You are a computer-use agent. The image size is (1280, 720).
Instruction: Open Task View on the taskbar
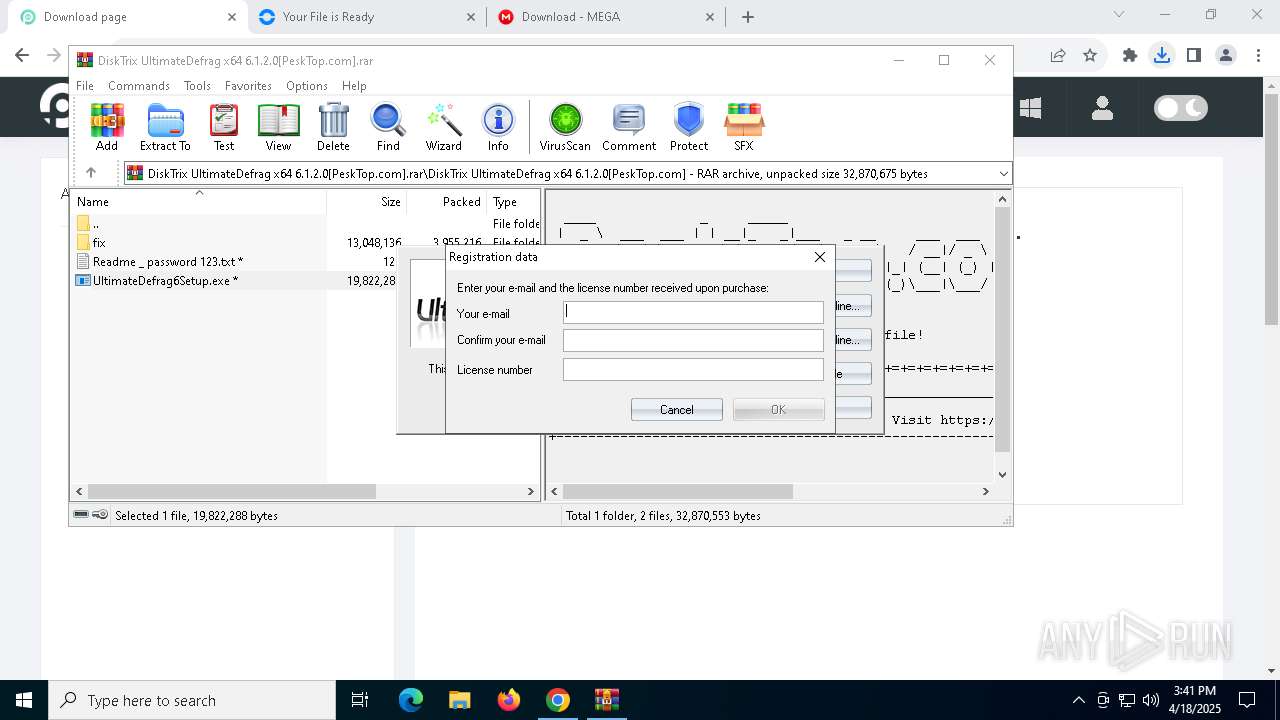tap(360, 700)
